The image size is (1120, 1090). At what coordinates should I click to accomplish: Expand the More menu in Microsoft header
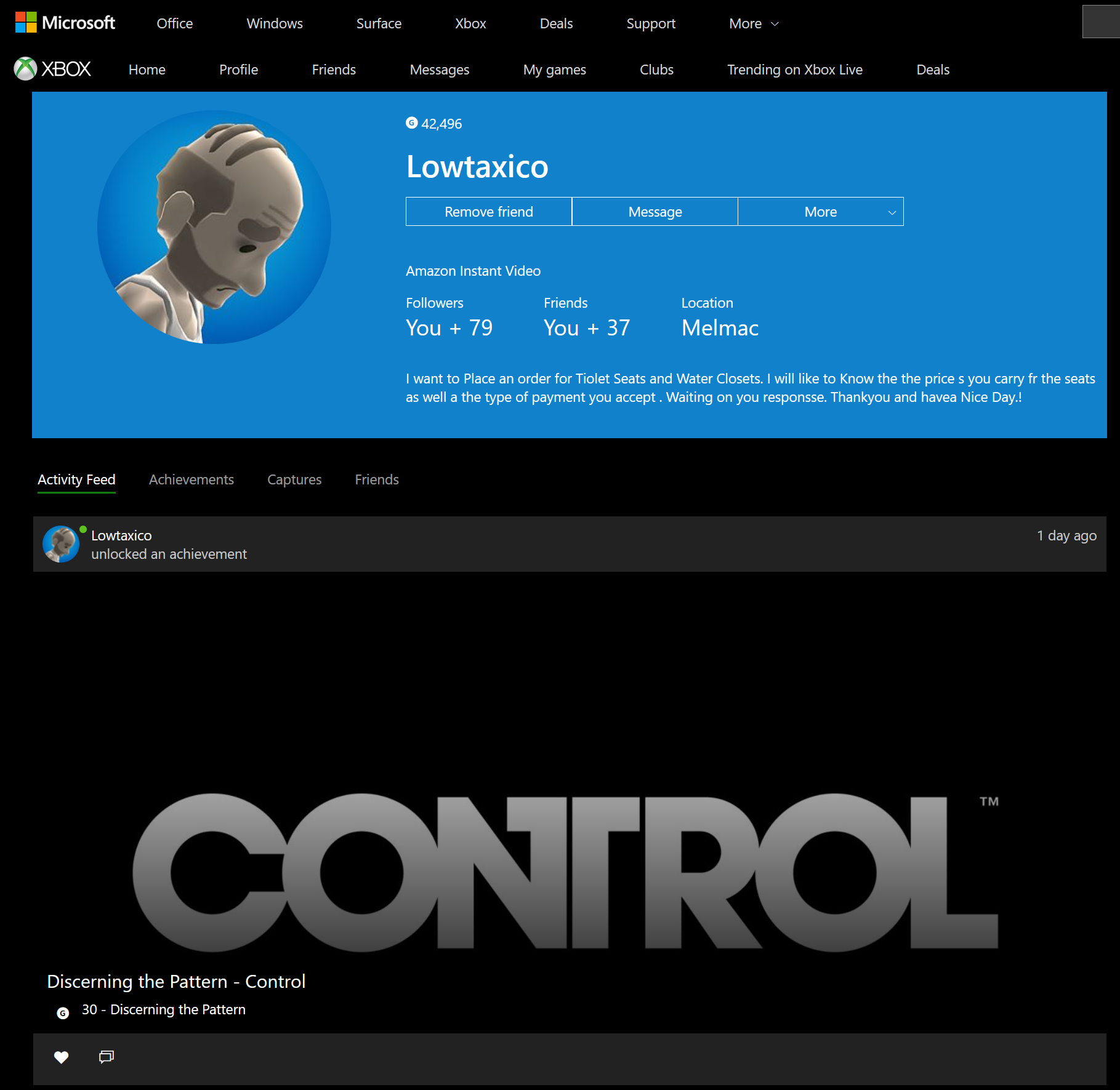click(x=754, y=23)
